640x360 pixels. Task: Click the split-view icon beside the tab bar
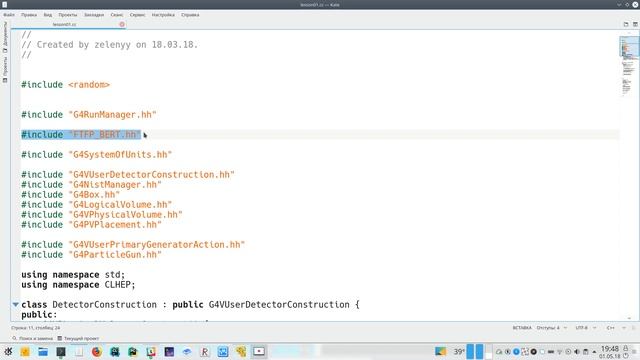coord(635,24)
